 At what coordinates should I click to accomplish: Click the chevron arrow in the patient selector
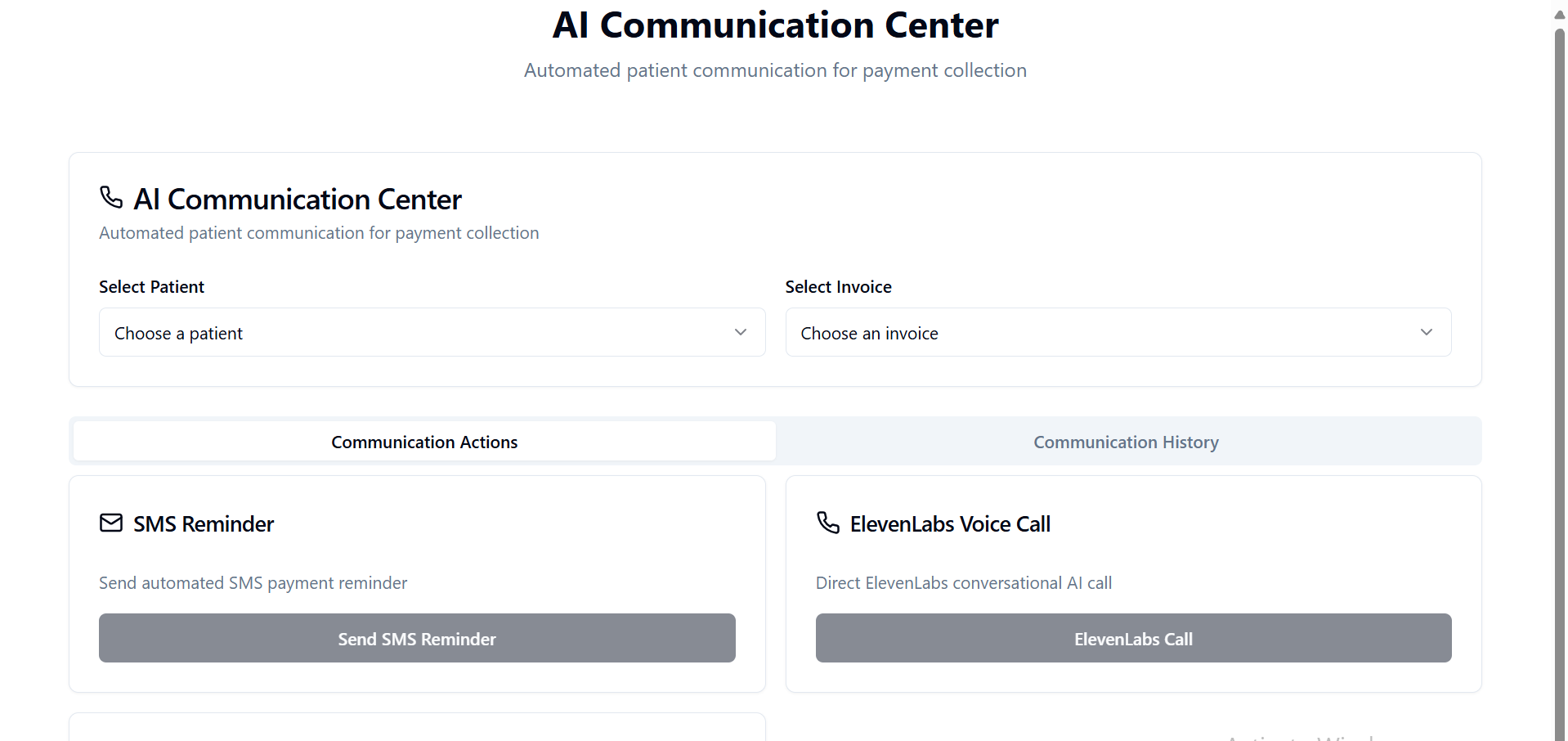pos(741,332)
